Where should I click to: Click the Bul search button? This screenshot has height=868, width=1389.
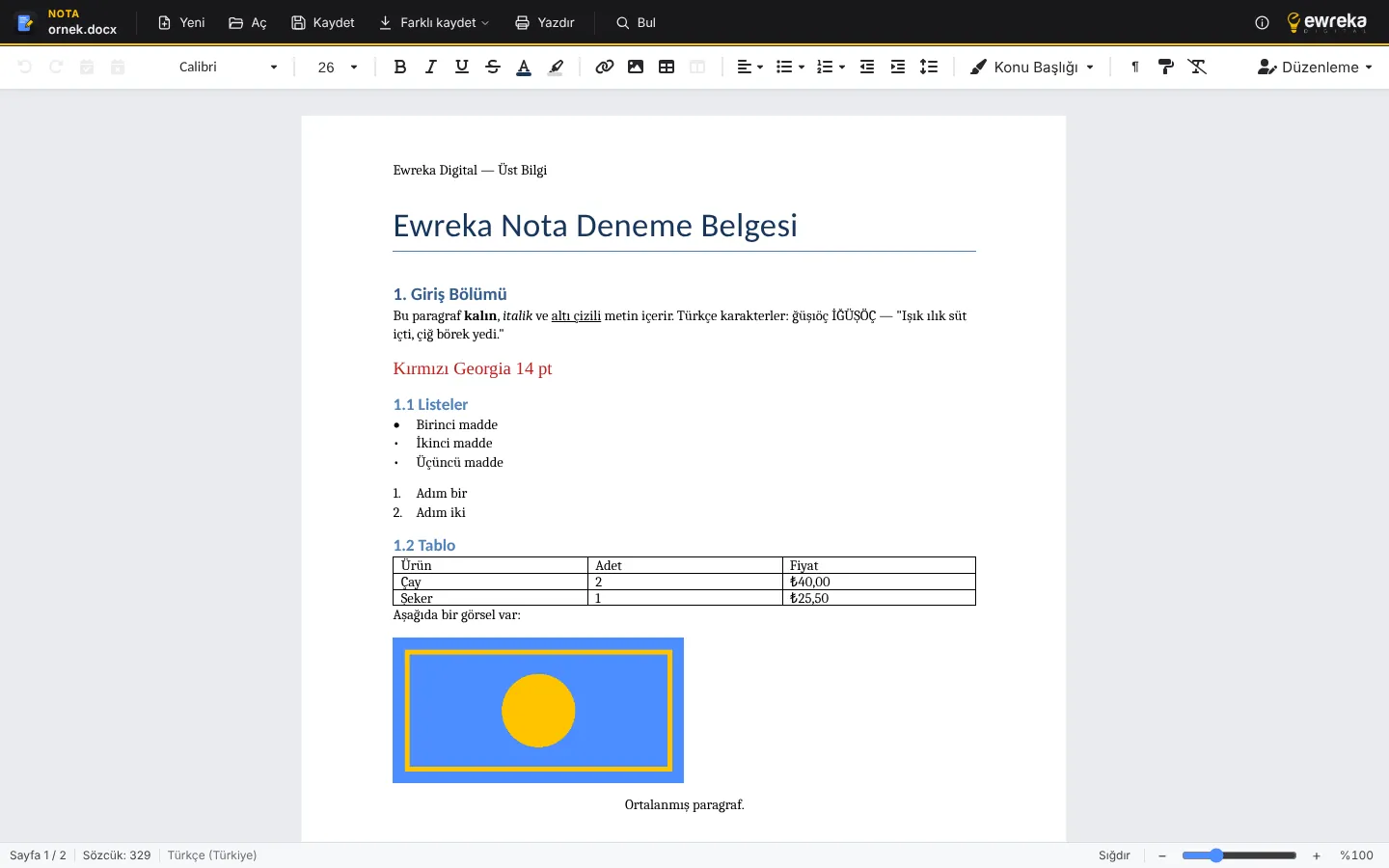coord(636,22)
